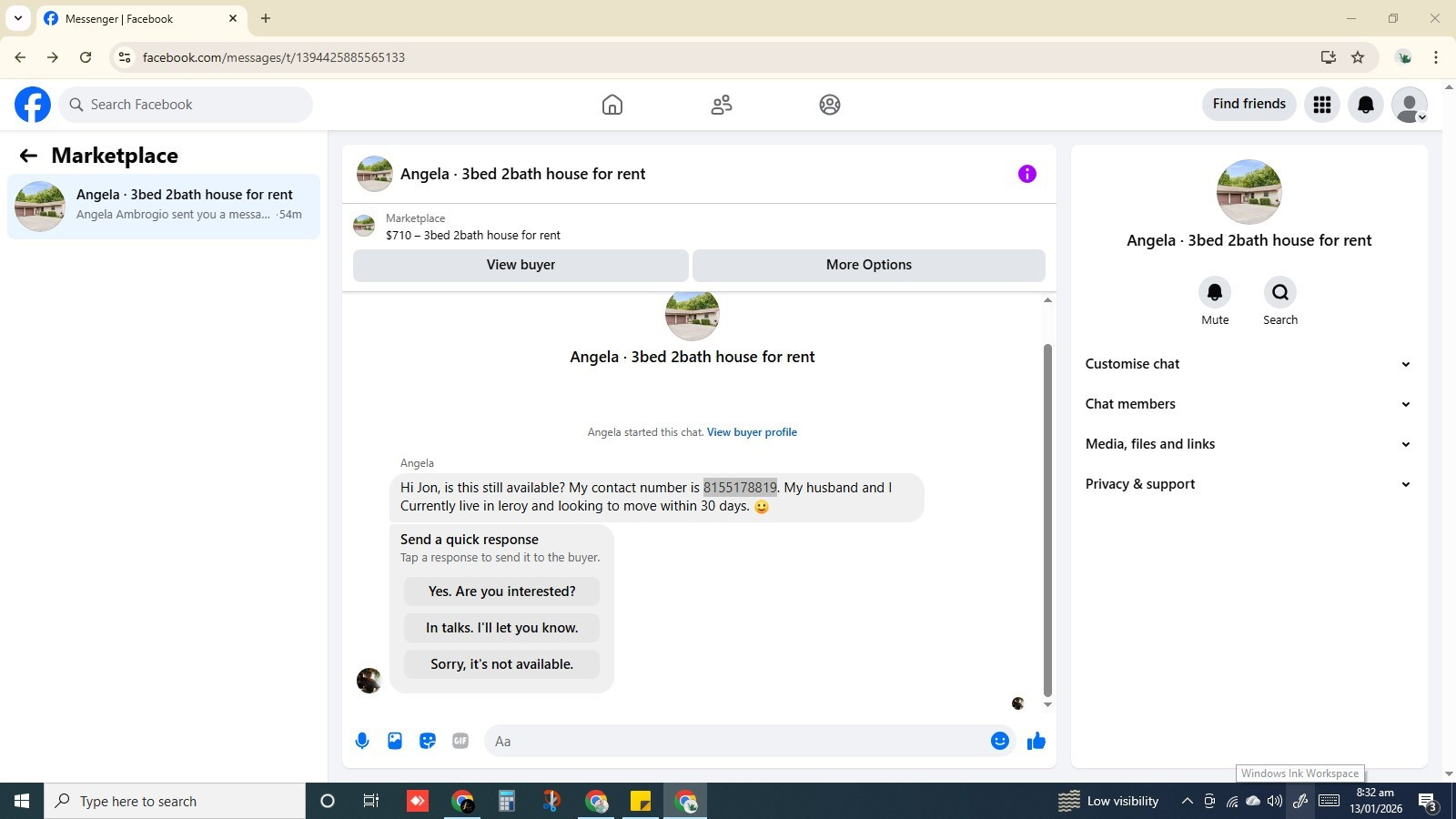Click house thumbnail in right panel
Viewport: 1456px width, 819px height.
point(1249,192)
